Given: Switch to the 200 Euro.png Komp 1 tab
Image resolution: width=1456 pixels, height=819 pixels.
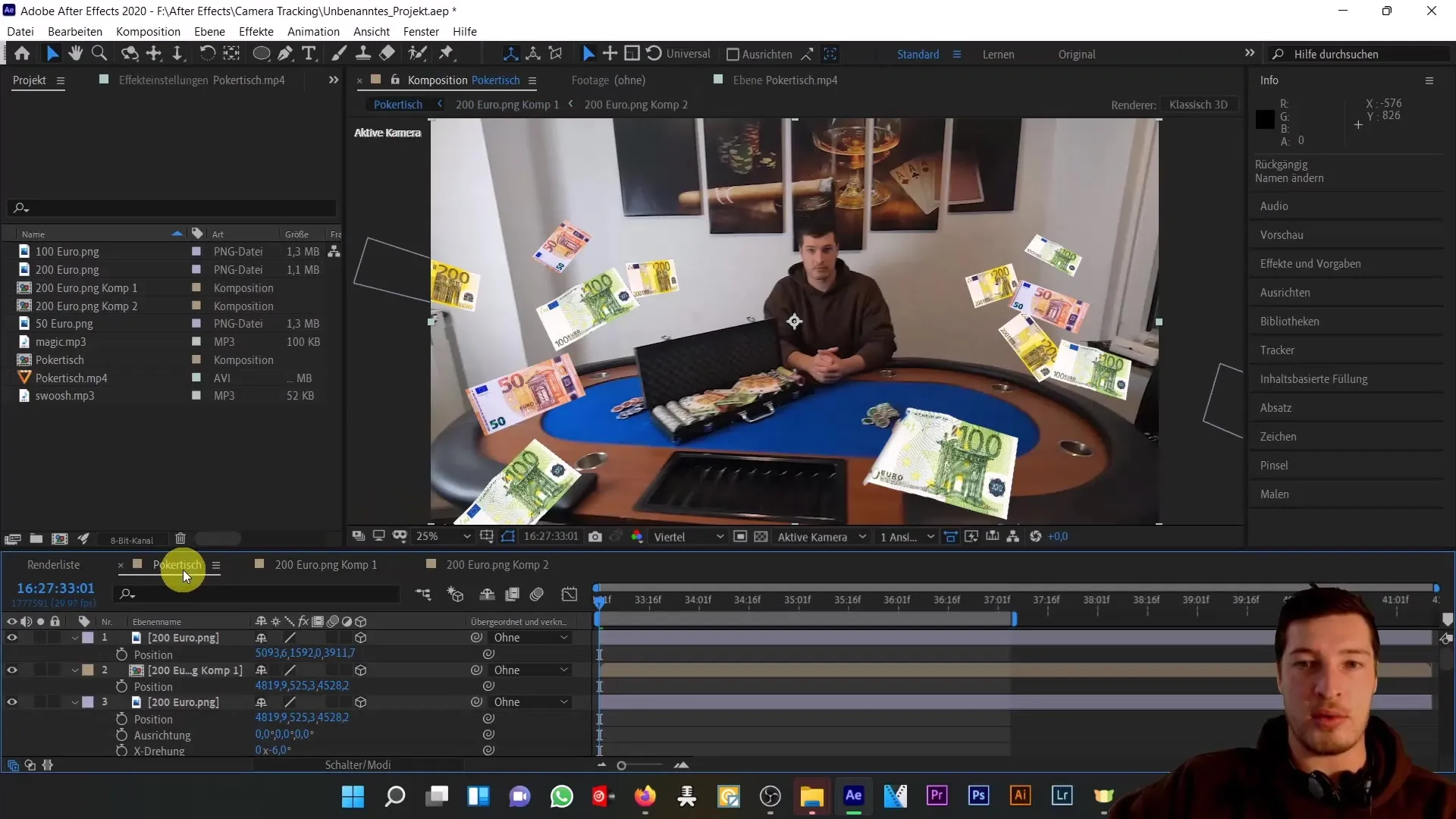Looking at the screenshot, I should point(326,565).
